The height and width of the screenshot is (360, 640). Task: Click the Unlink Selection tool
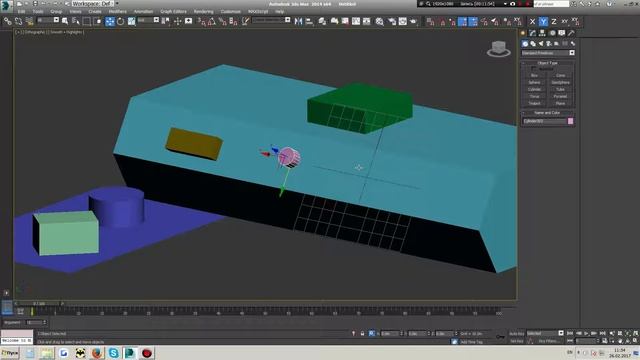(18, 21)
